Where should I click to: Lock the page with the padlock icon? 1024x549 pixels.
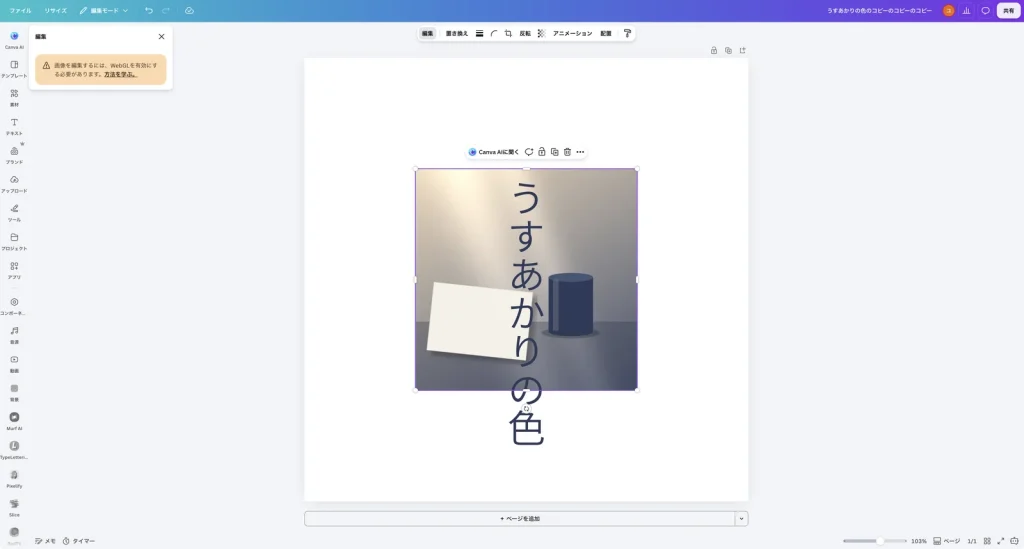click(x=714, y=50)
